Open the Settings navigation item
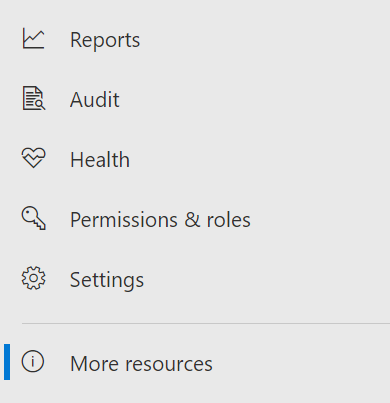390x403 pixels. pyautogui.click(x=107, y=280)
